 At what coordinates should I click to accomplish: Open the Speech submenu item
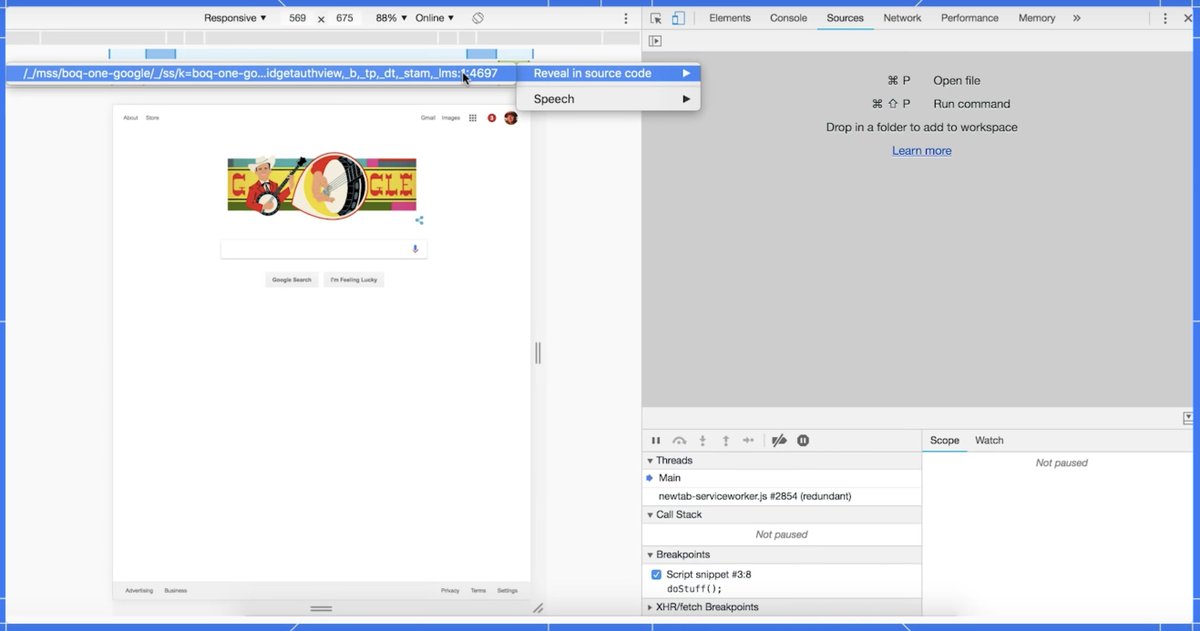[608, 99]
